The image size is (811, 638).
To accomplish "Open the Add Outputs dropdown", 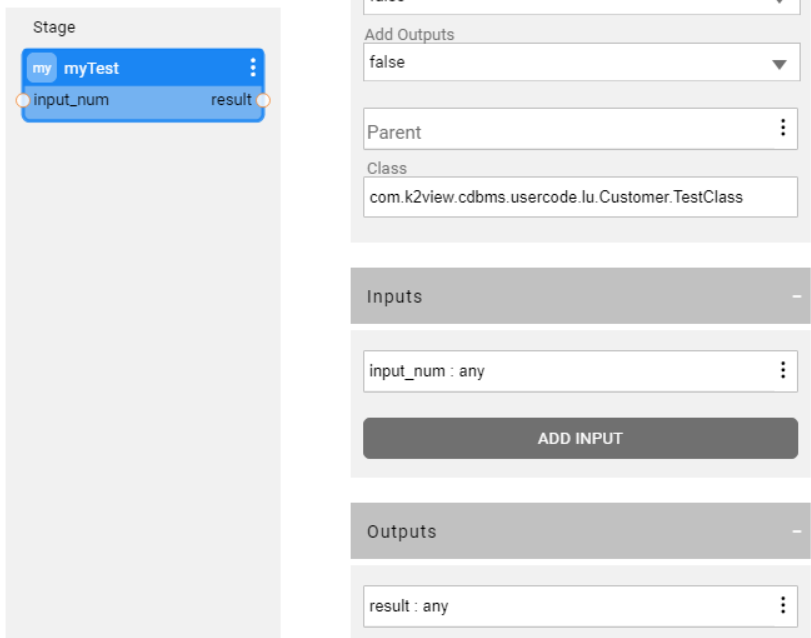I will coord(779,63).
